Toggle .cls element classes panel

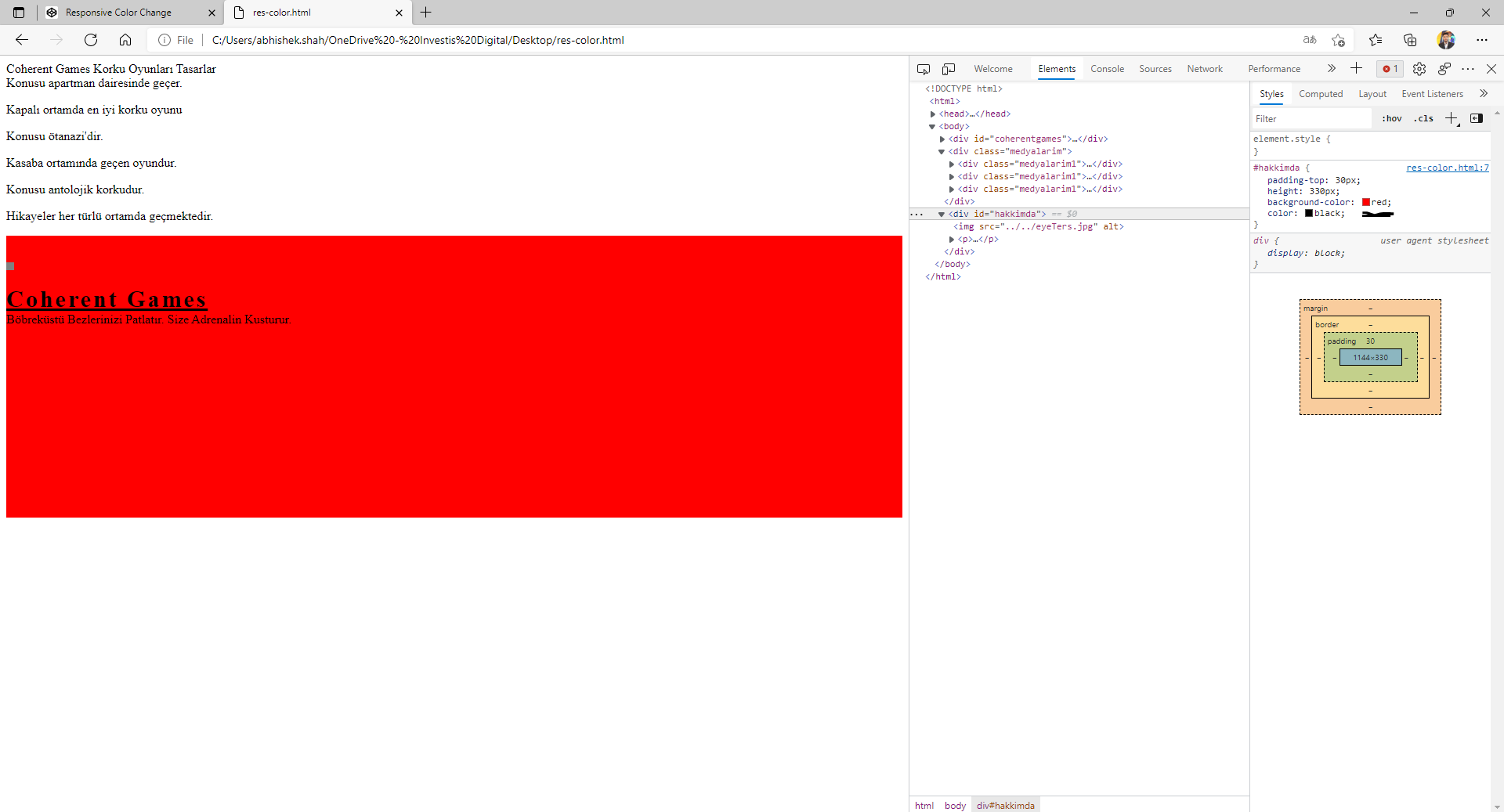point(1423,118)
